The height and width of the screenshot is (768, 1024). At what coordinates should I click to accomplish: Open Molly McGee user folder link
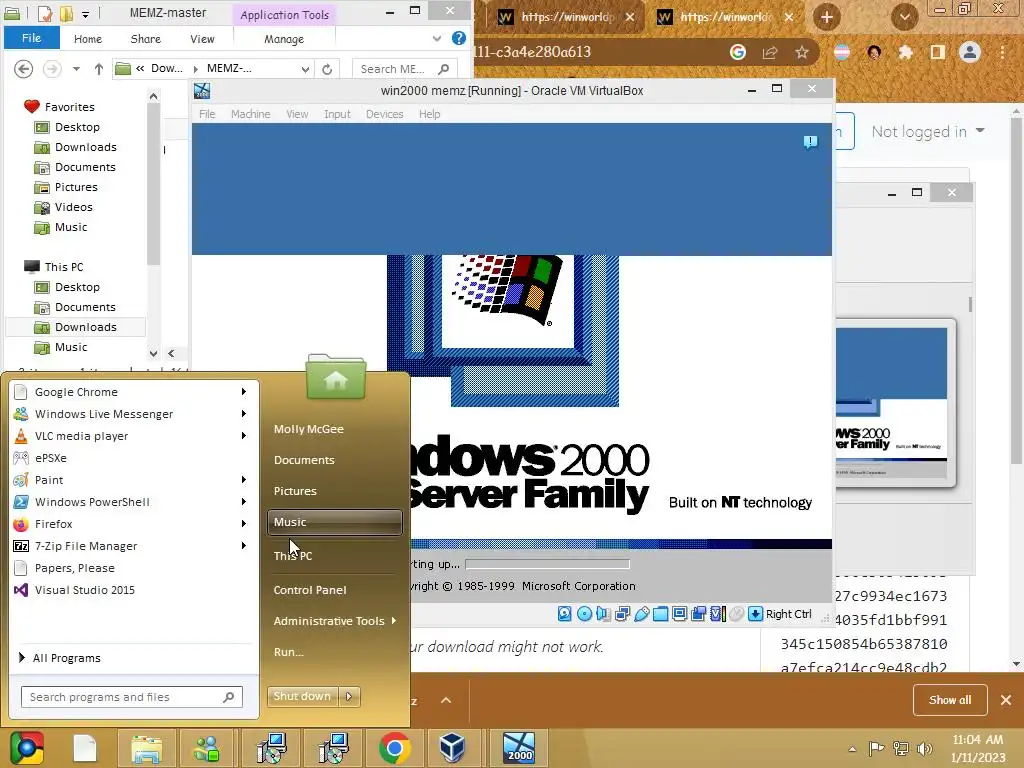[308, 429]
